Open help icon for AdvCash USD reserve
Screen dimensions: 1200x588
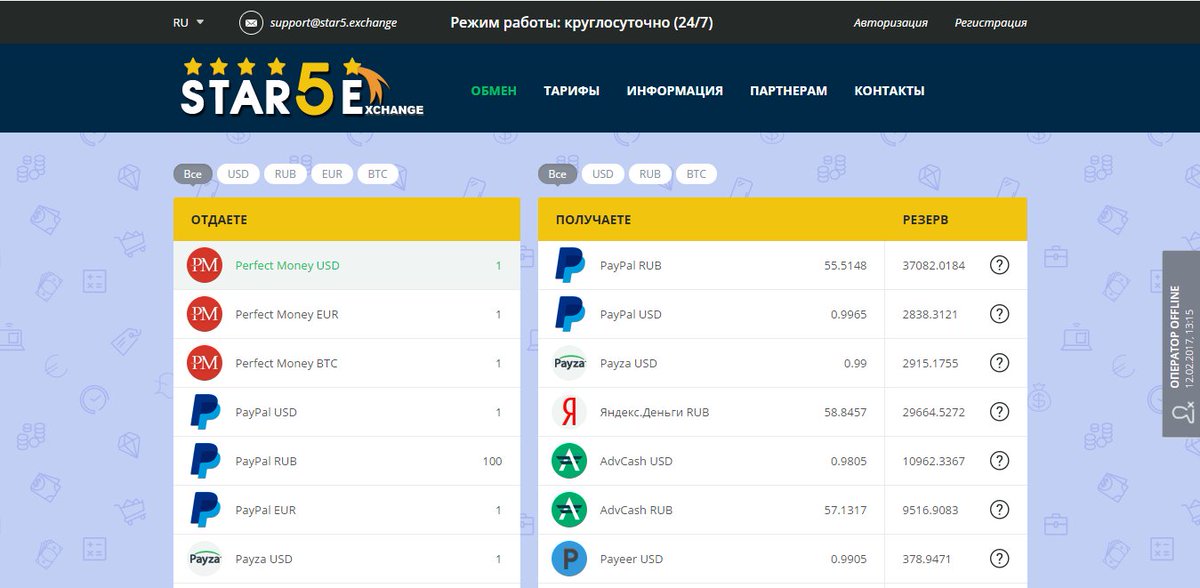(x=999, y=461)
